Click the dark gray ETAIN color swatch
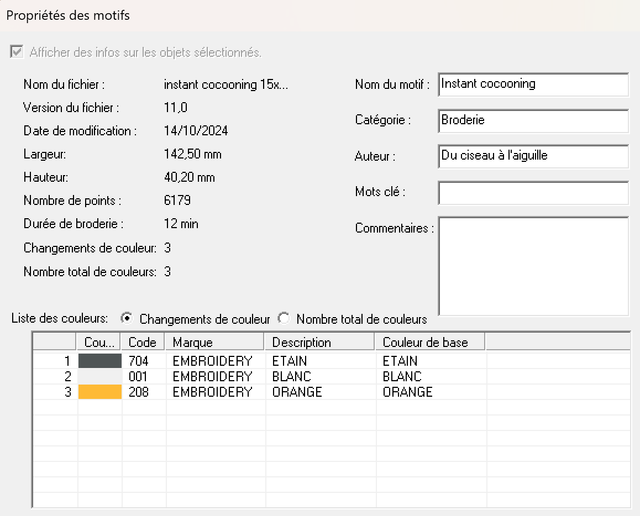This screenshot has height=516, width=640. coord(100,361)
